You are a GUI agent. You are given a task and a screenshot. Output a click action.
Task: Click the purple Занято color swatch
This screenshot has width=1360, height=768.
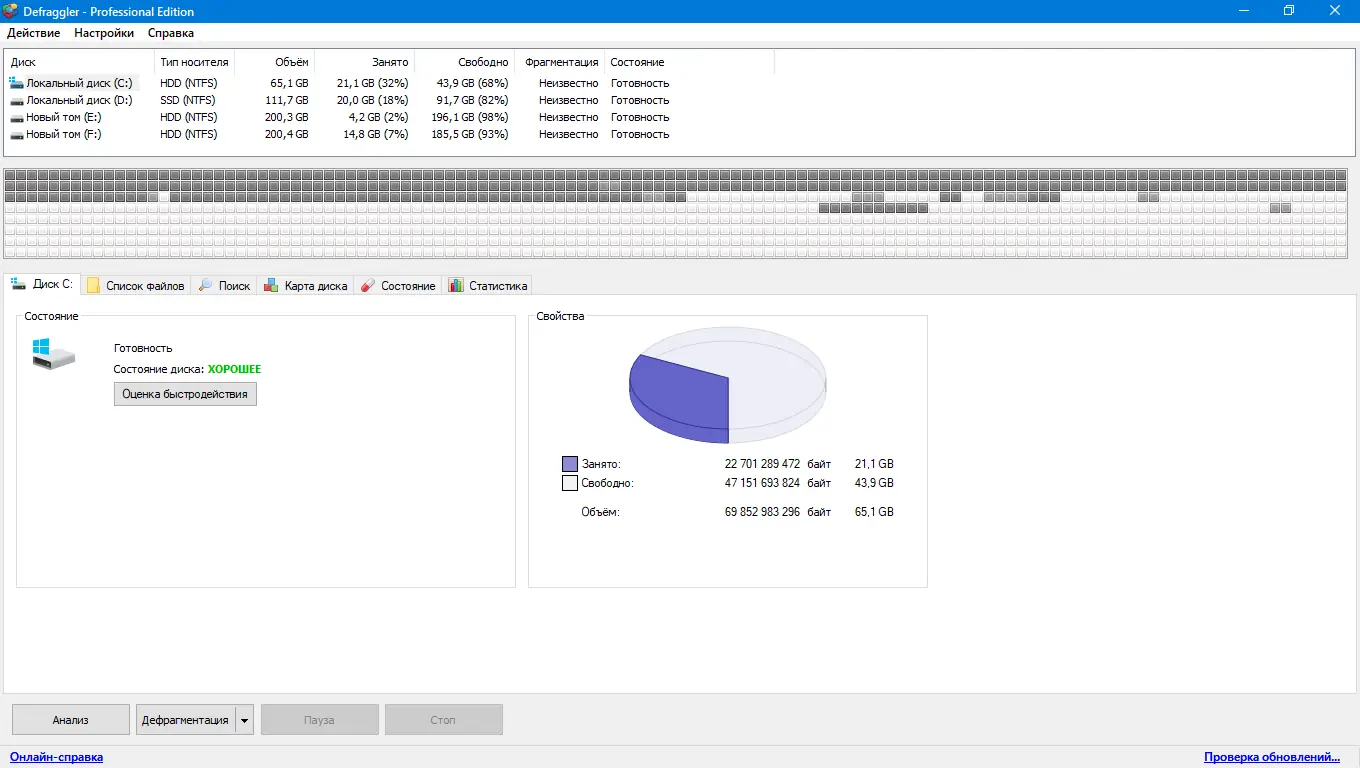point(570,464)
